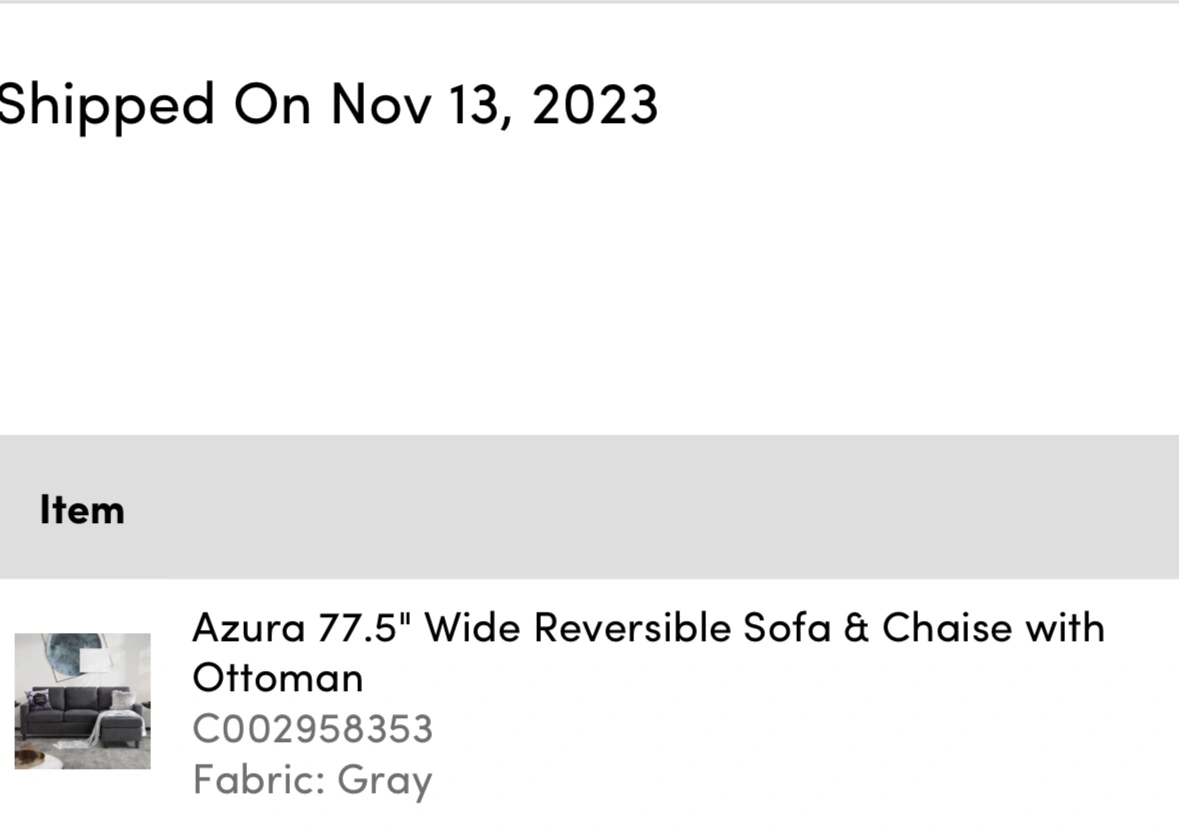Viewport: 1179px width, 832px height.
Task: Open the gray sofa product thumbnail
Action: [x=83, y=700]
